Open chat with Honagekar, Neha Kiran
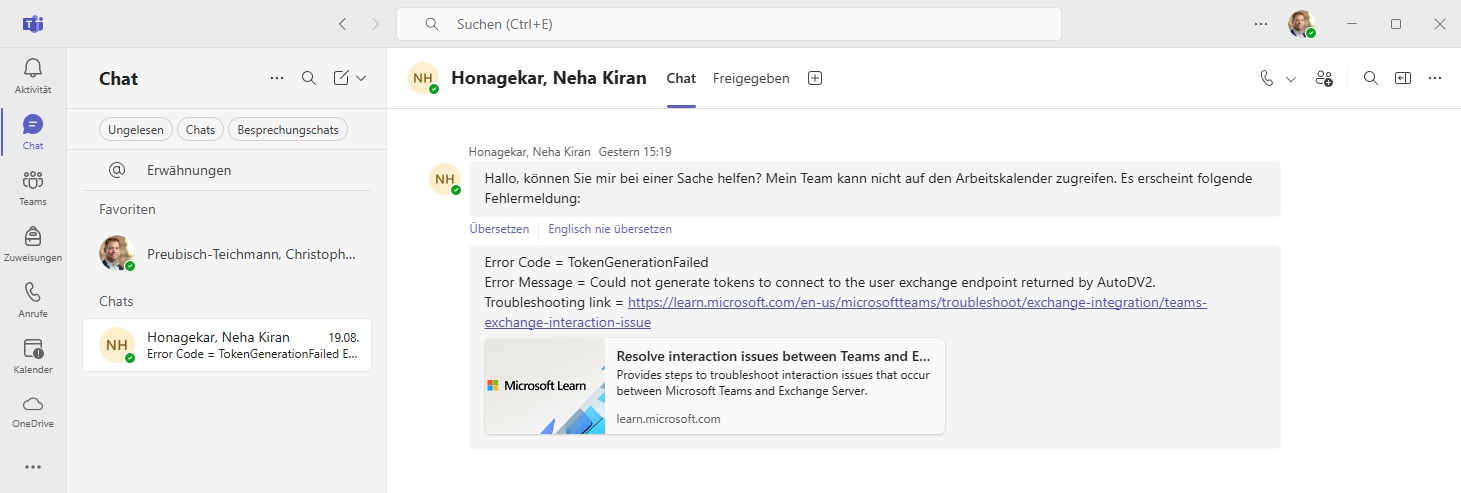This screenshot has width=1461, height=493. (227, 345)
